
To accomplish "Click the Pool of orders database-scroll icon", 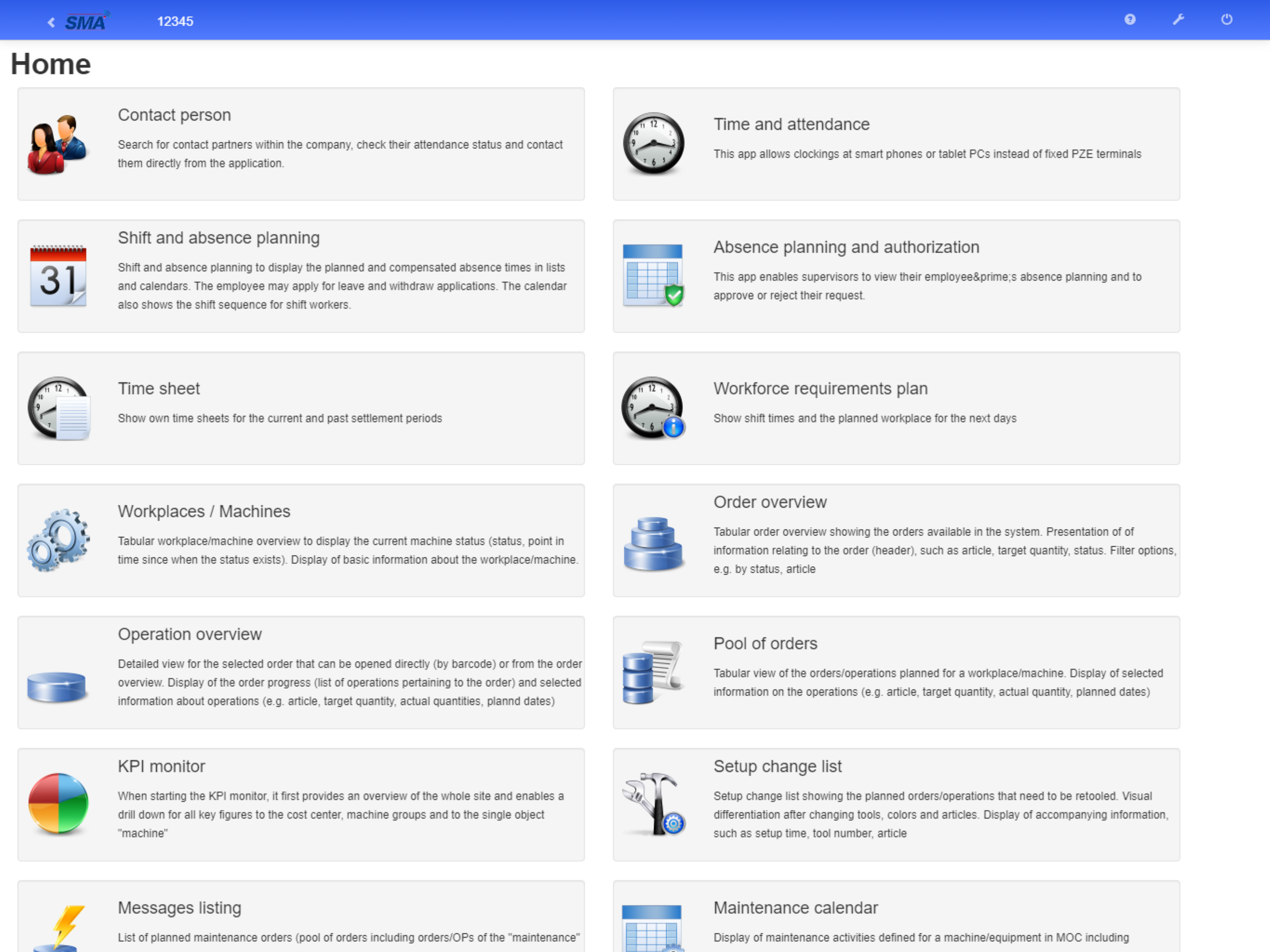I will coord(653,672).
